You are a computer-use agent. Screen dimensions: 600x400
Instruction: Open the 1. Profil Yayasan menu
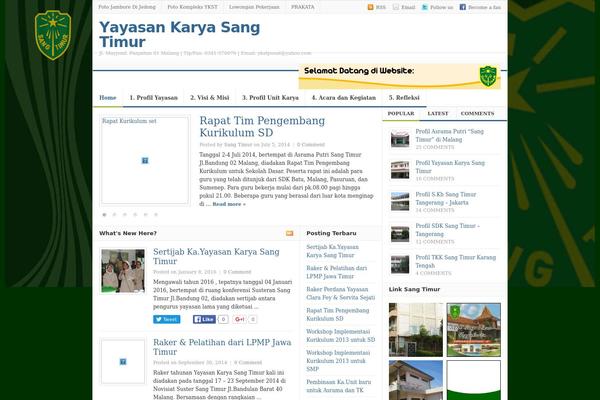(x=153, y=98)
